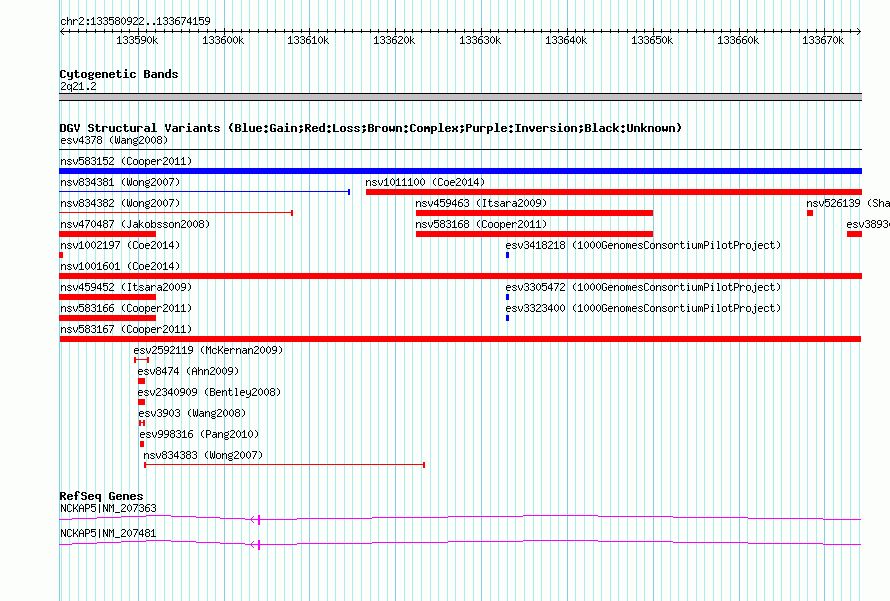Click the red bar under nsv583166

pos(107,318)
